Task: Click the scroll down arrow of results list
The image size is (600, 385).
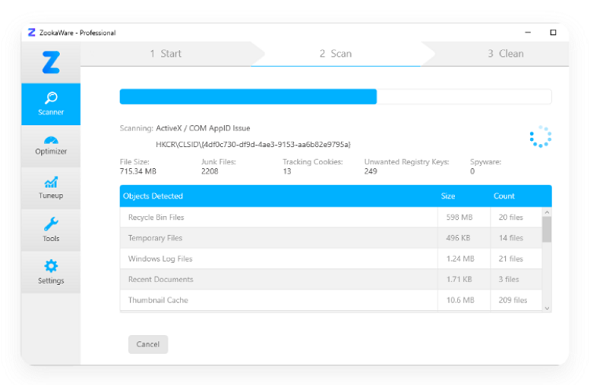Action: [x=547, y=308]
